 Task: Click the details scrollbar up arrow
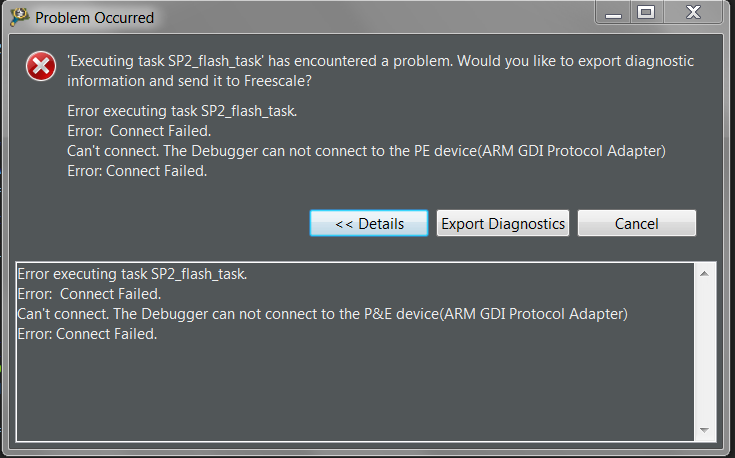(x=705, y=273)
